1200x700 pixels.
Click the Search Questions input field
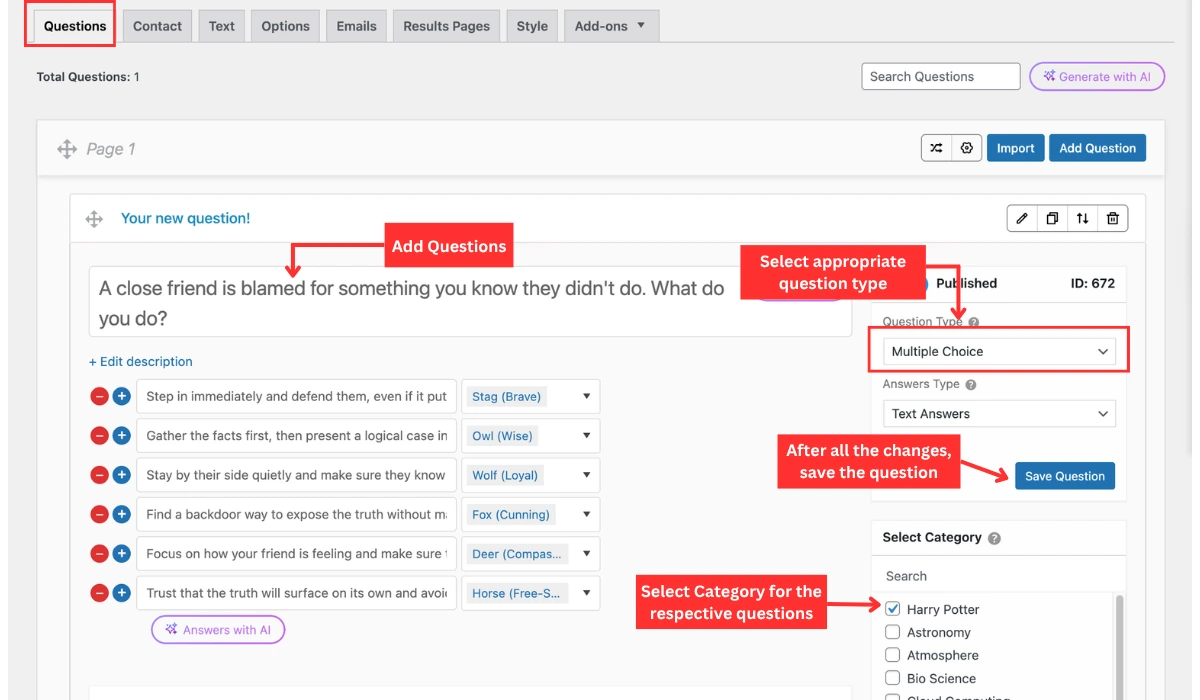tap(940, 77)
